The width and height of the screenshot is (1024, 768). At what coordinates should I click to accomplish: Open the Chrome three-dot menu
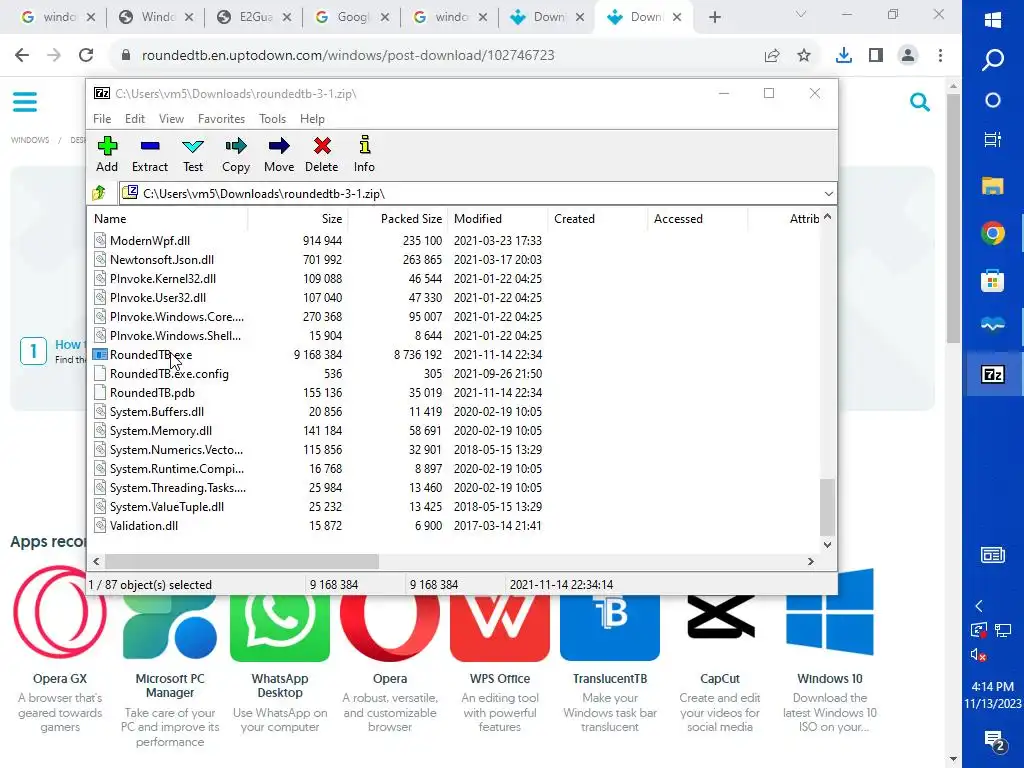940,56
